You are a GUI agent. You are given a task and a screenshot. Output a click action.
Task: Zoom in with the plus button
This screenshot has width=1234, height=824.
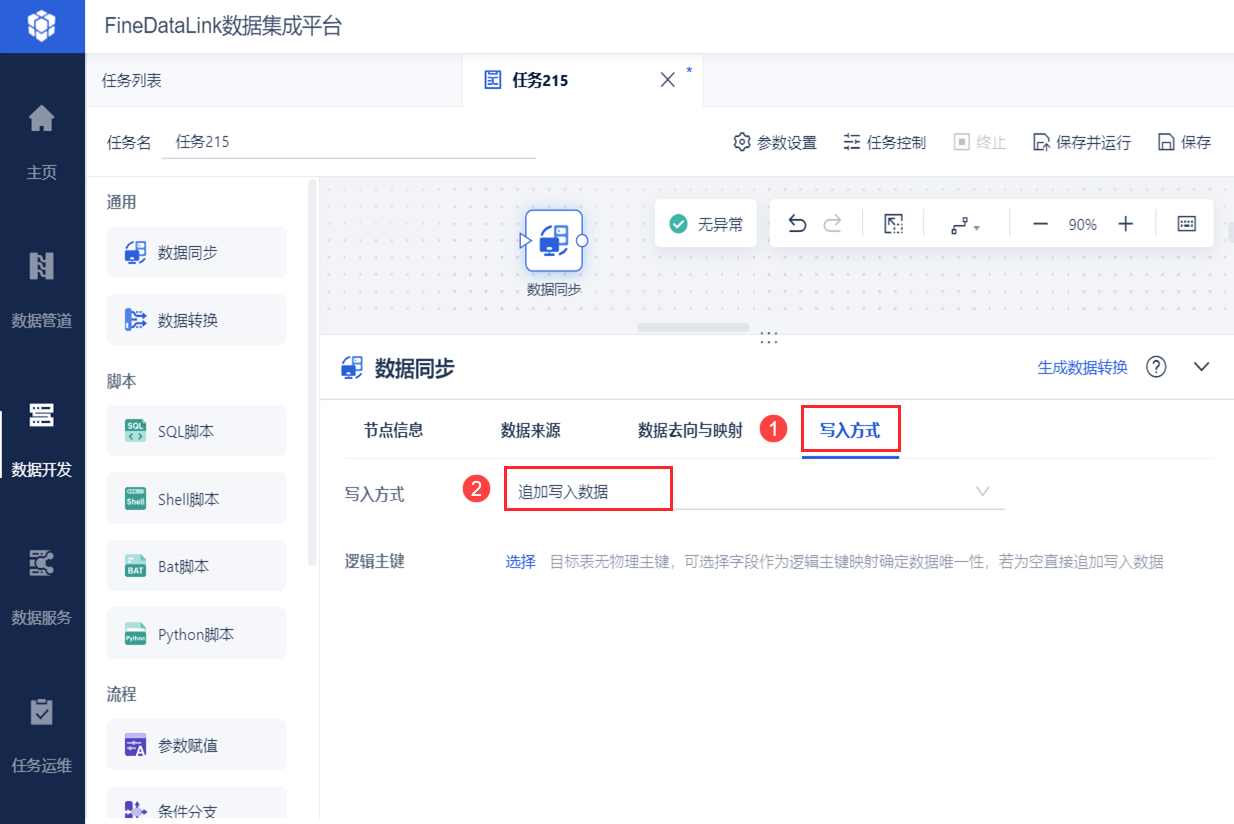pyautogui.click(x=1126, y=224)
